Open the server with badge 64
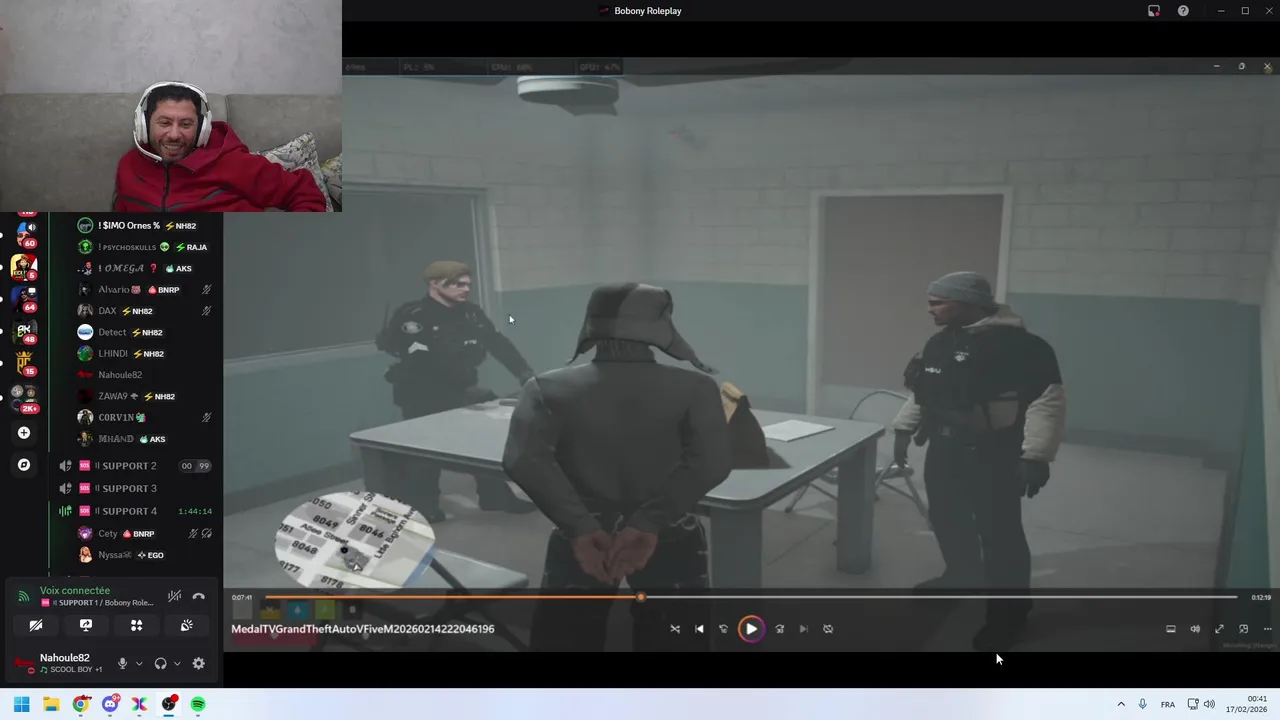Viewport: 1280px width, 720px height. tap(24, 298)
